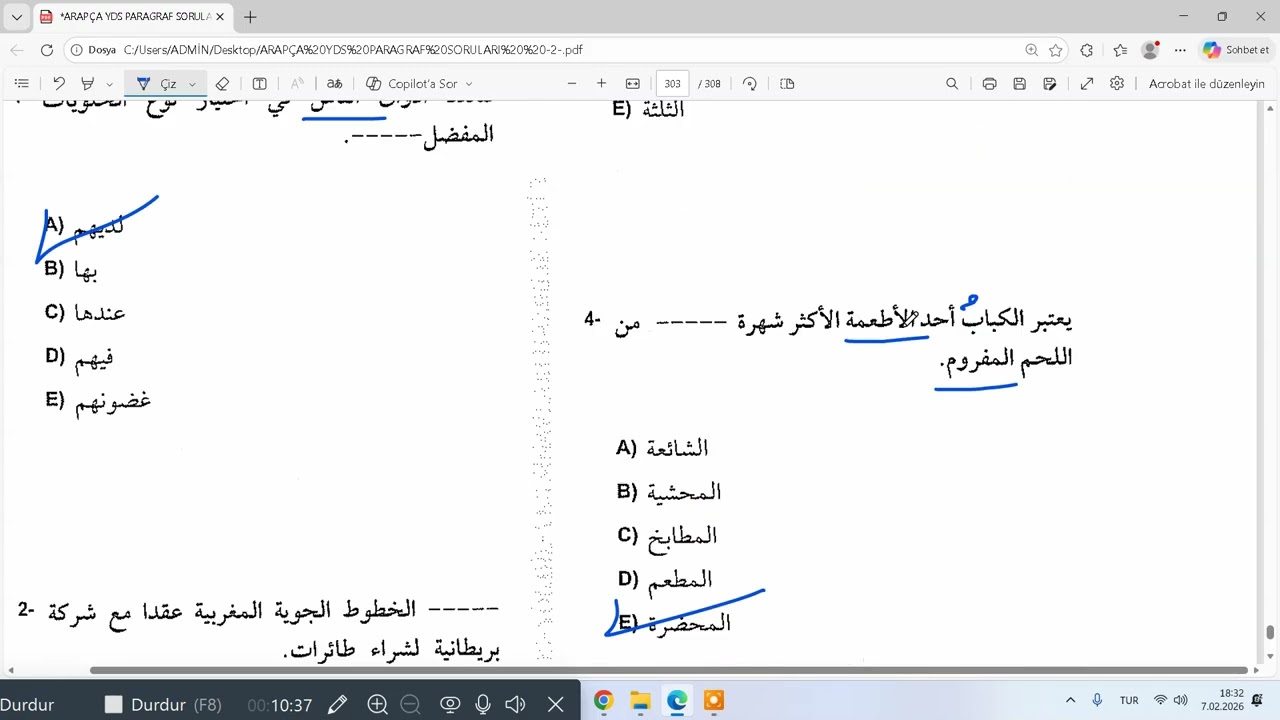Open Google Chrome from taskbar

(x=603, y=701)
